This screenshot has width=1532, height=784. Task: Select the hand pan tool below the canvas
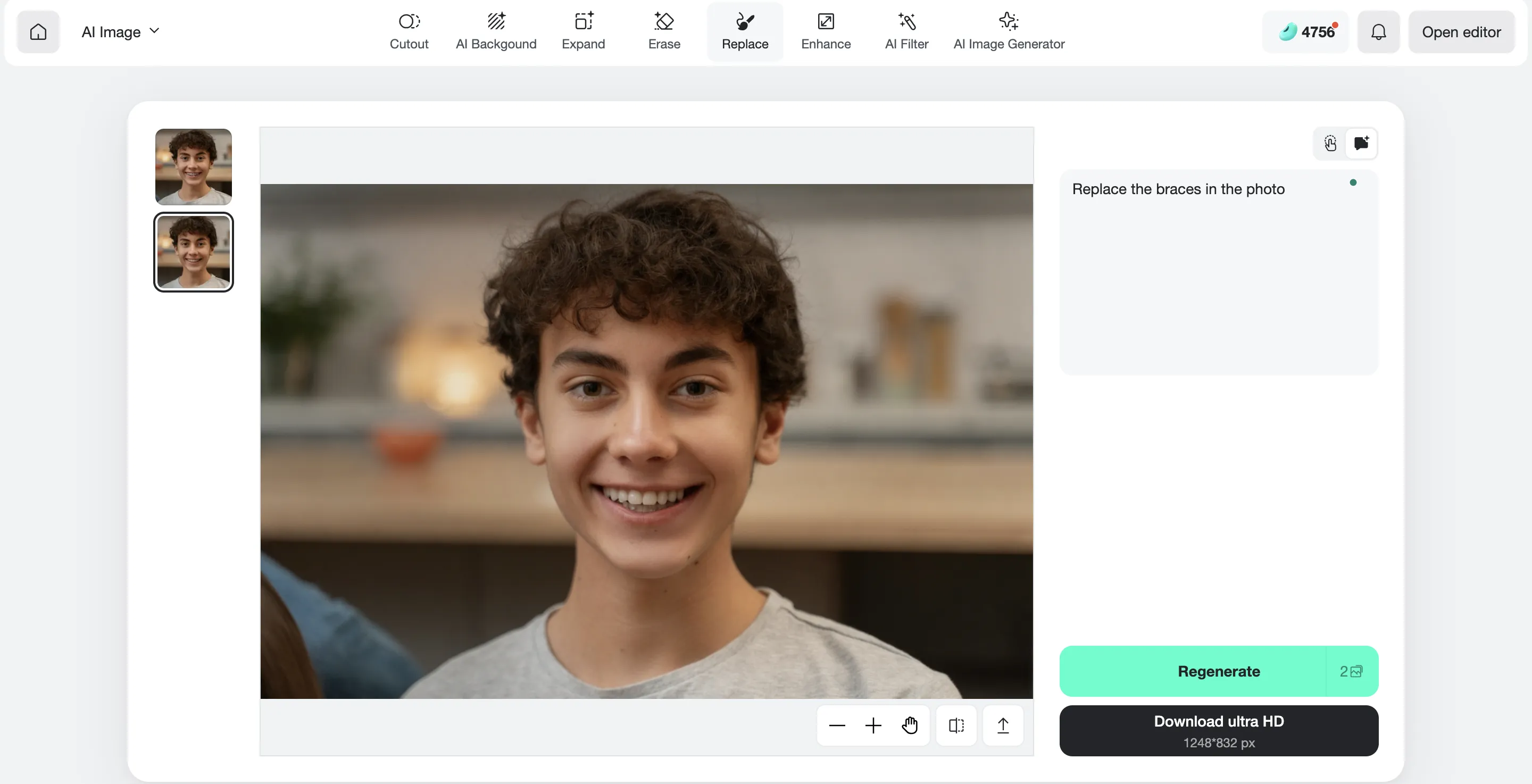(910, 725)
